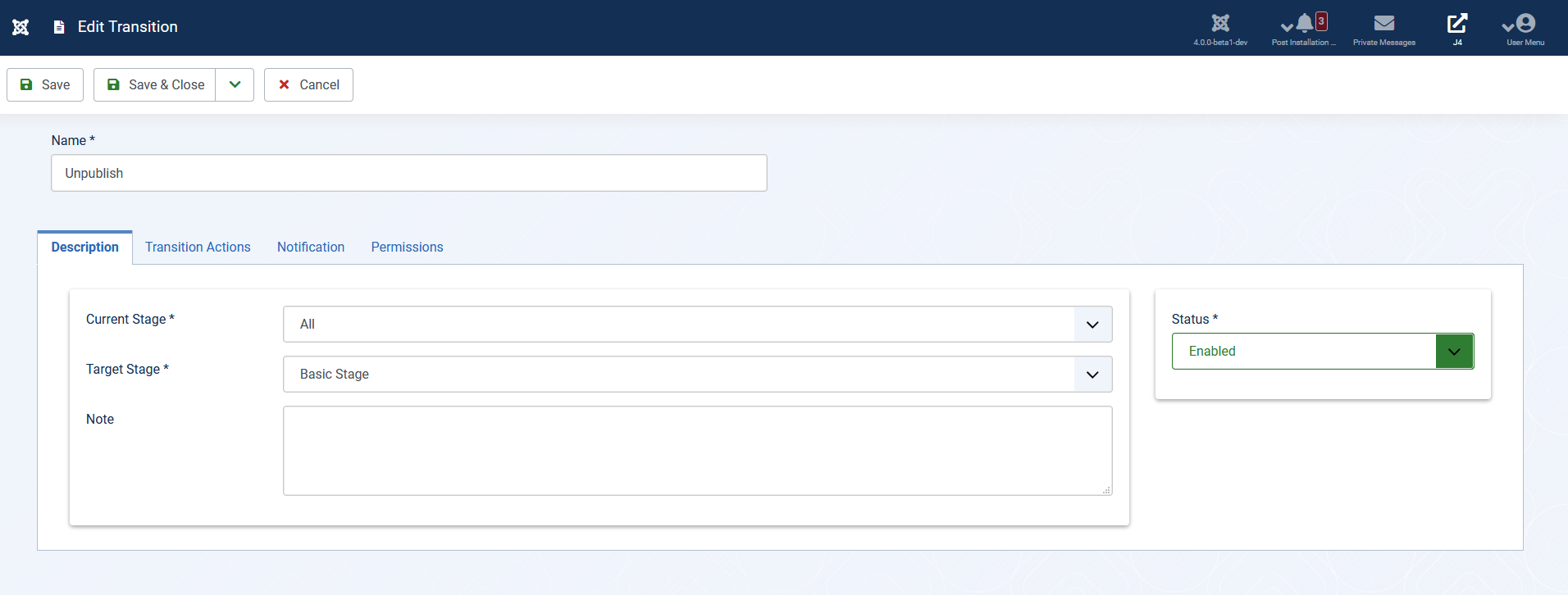Open the Joomla 4.0.0-beta1-dev version icon

click(x=1220, y=23)
